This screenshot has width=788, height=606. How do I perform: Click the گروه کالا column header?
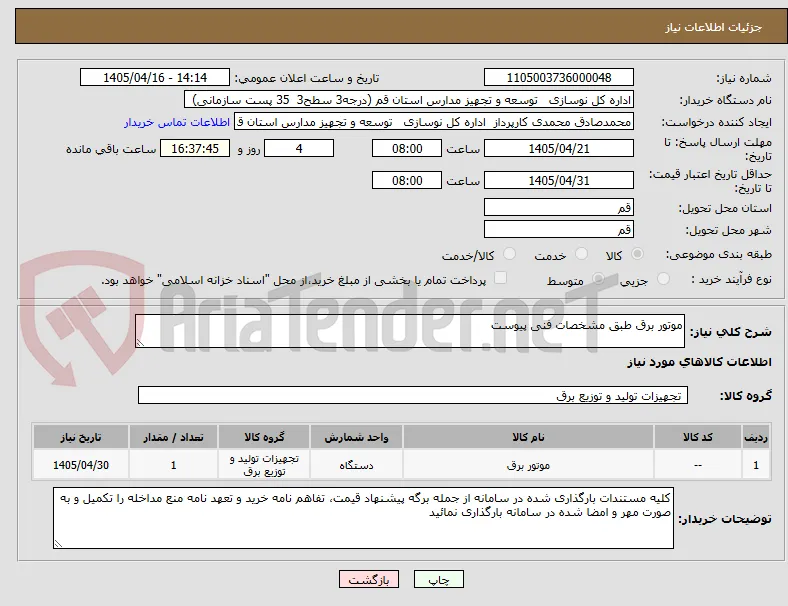pyautogui.click(x=264, y=437)
